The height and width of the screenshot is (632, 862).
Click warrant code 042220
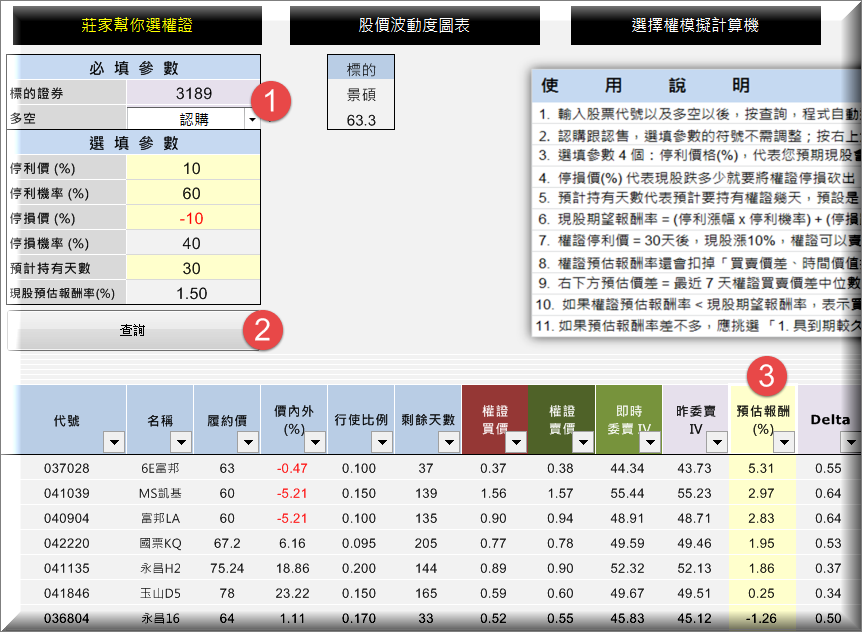point(67,544)
